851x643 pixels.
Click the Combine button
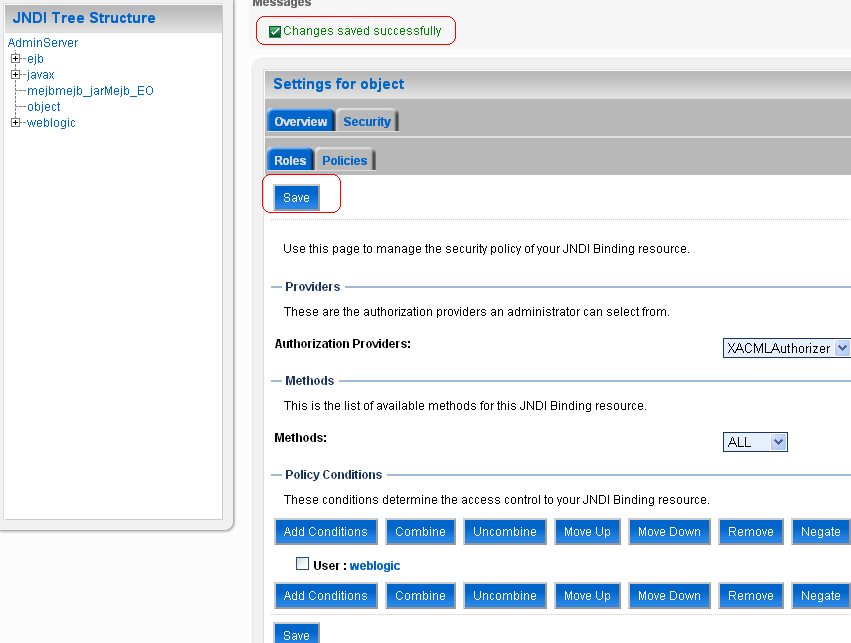420,531
